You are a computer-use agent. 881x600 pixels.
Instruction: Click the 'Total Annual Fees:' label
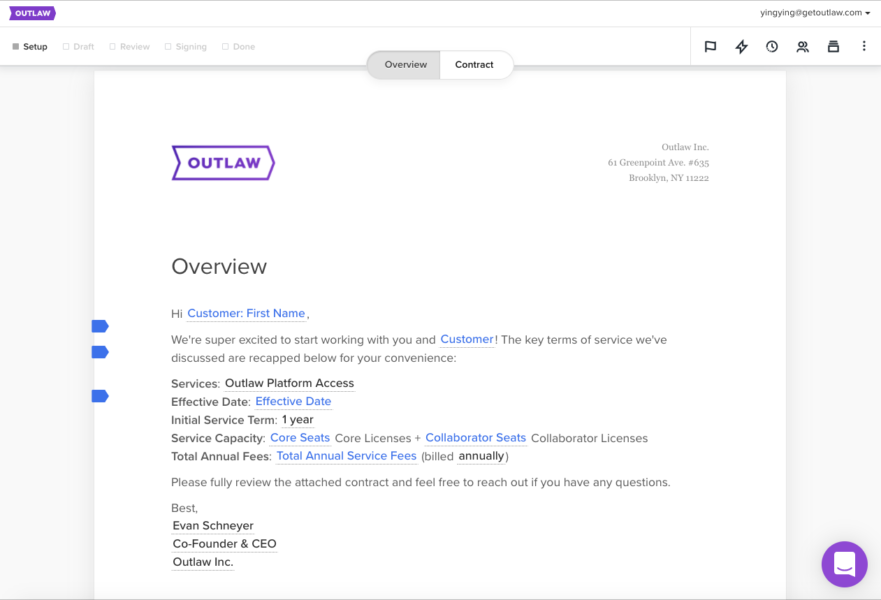click(221, 456)
